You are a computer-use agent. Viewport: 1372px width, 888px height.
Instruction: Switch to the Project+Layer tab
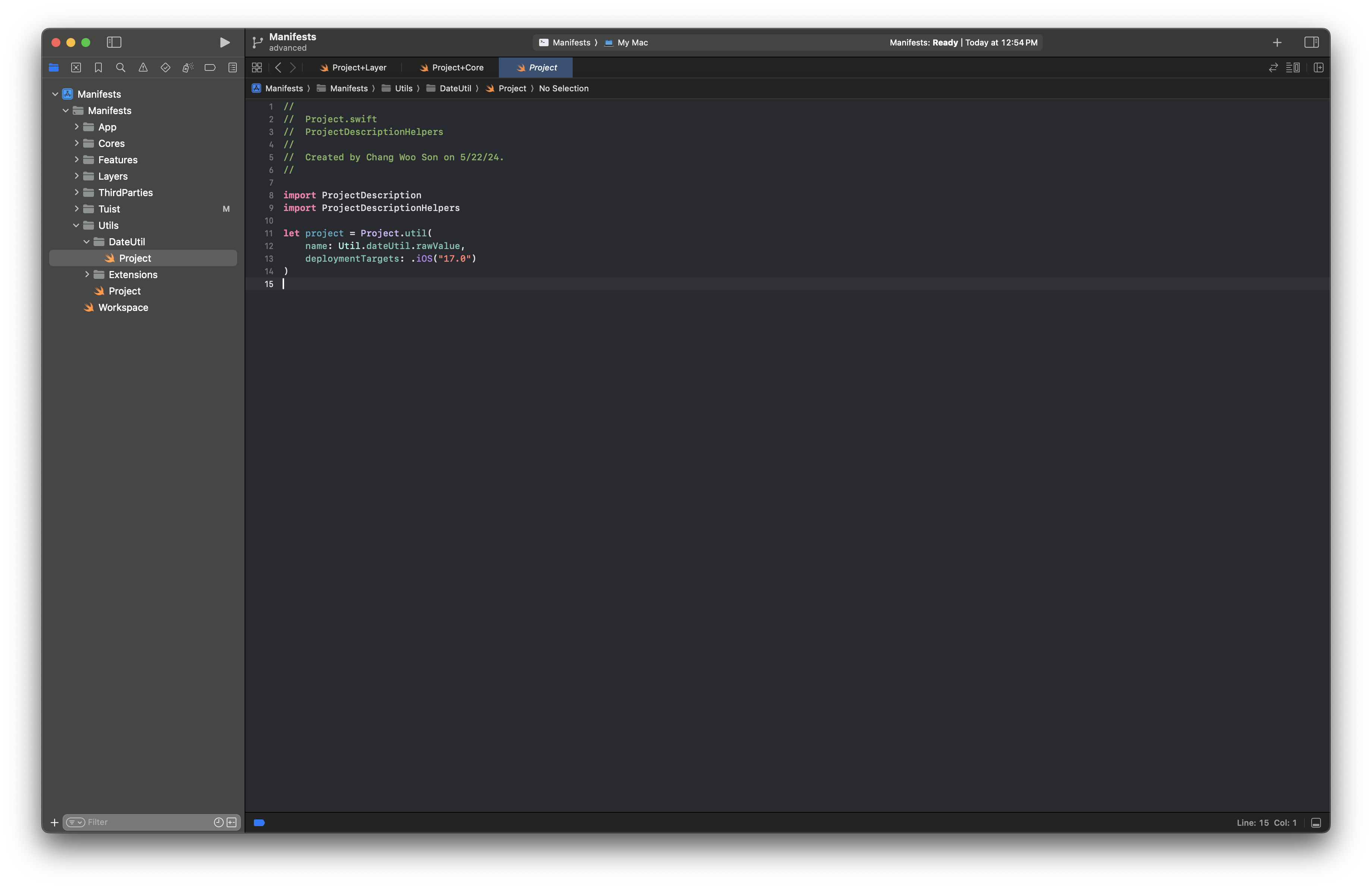coord(353,67)
